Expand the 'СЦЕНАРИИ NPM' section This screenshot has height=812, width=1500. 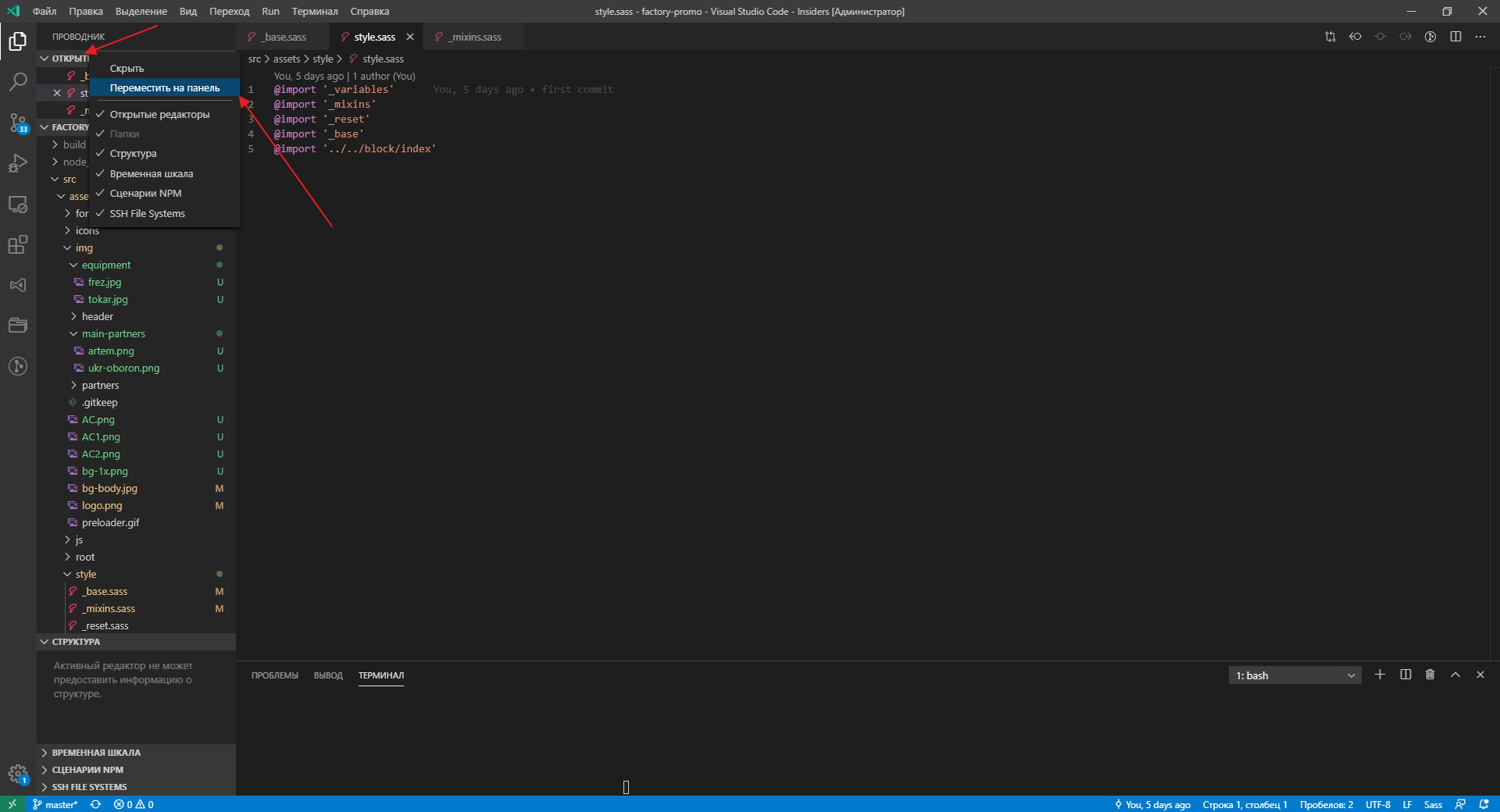tap(137, 770)
